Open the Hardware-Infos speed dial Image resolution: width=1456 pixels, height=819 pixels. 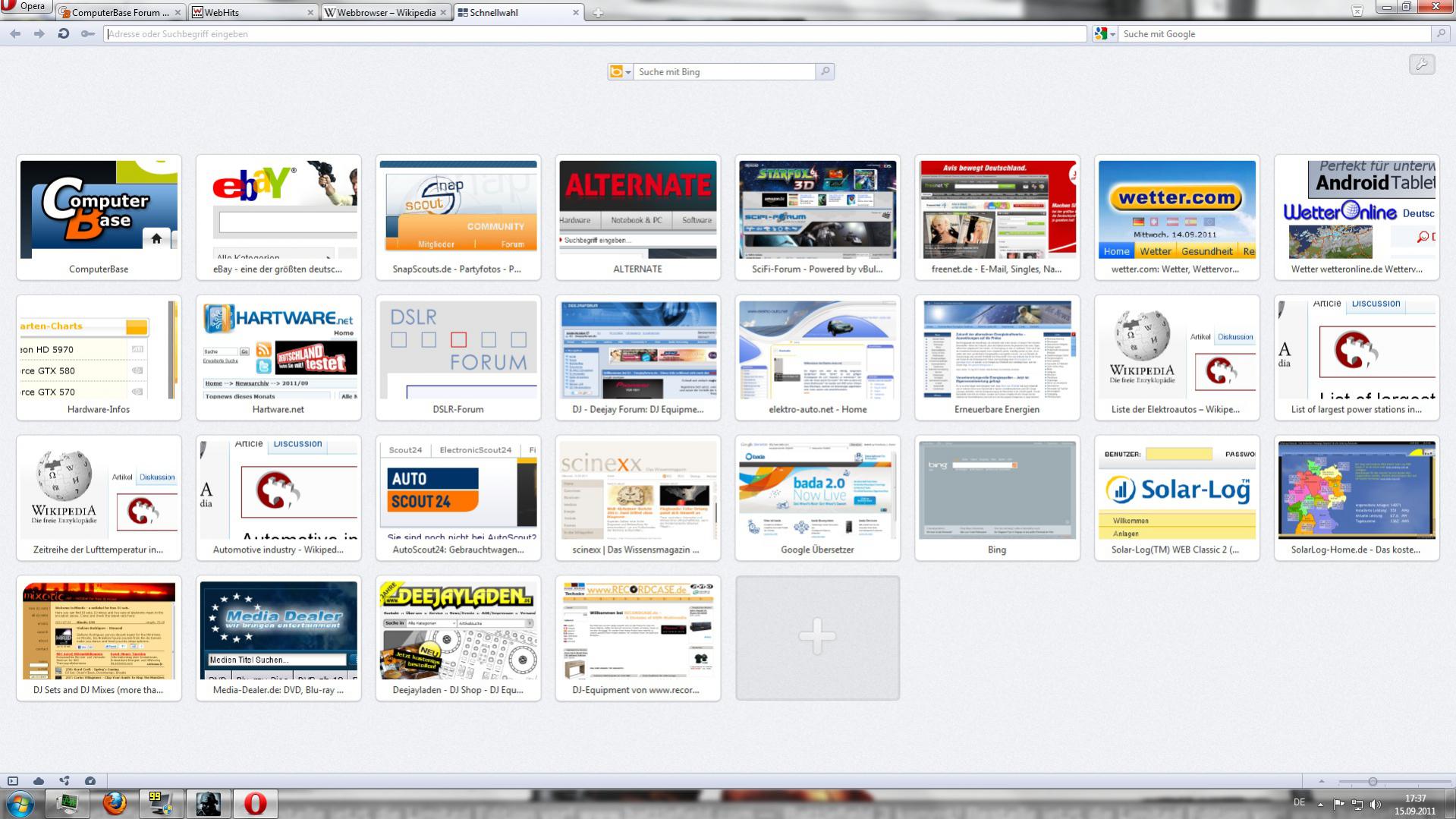99,358
